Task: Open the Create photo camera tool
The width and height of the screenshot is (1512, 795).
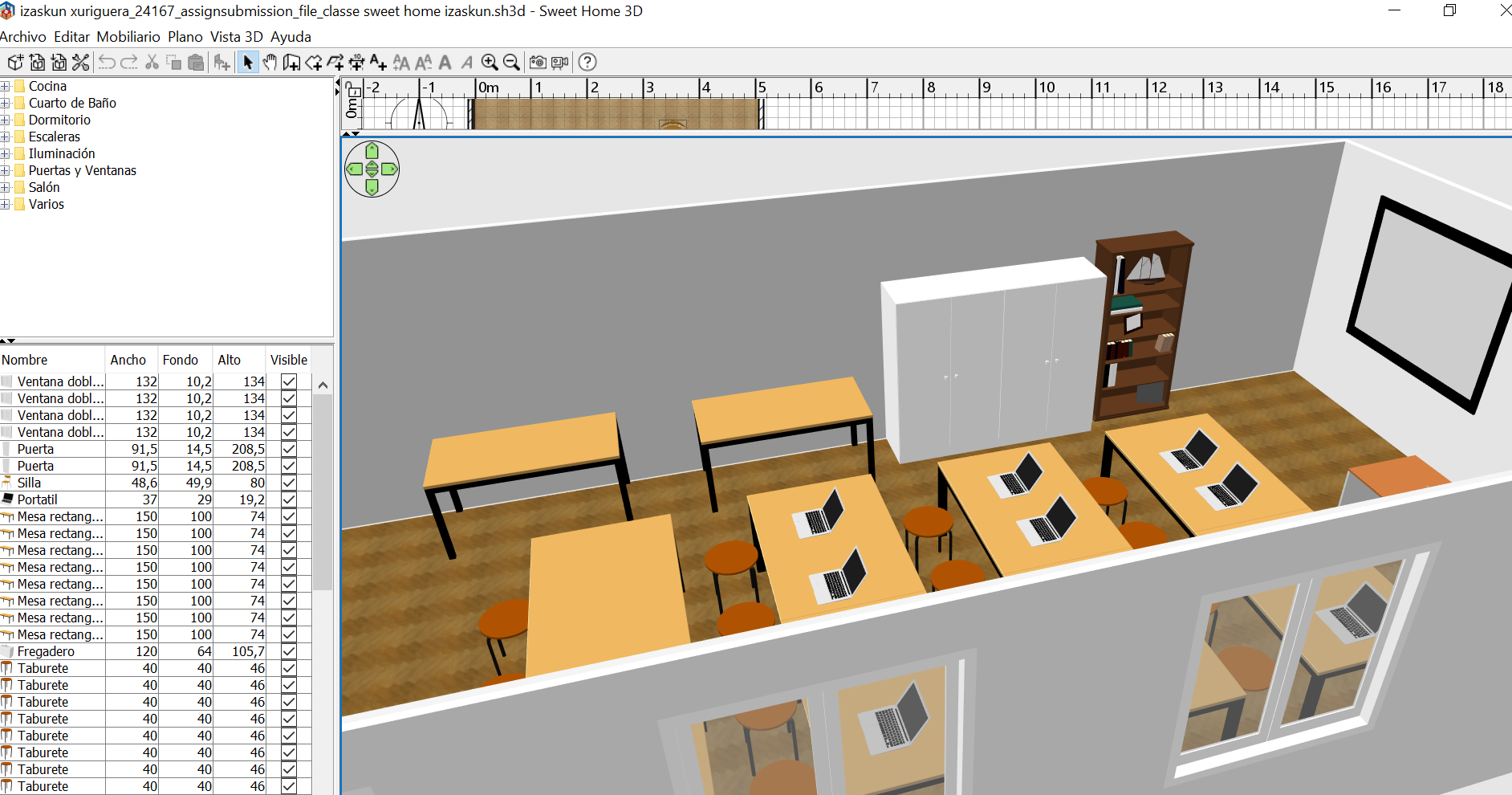Action: (538, 63)
